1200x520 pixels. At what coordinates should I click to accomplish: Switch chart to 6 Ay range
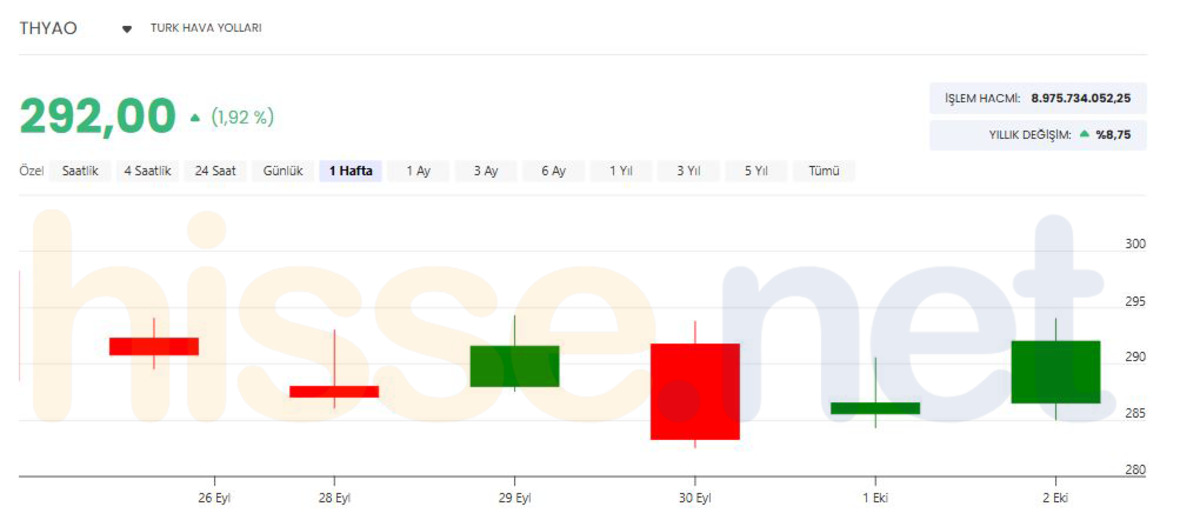click(553, 171)
